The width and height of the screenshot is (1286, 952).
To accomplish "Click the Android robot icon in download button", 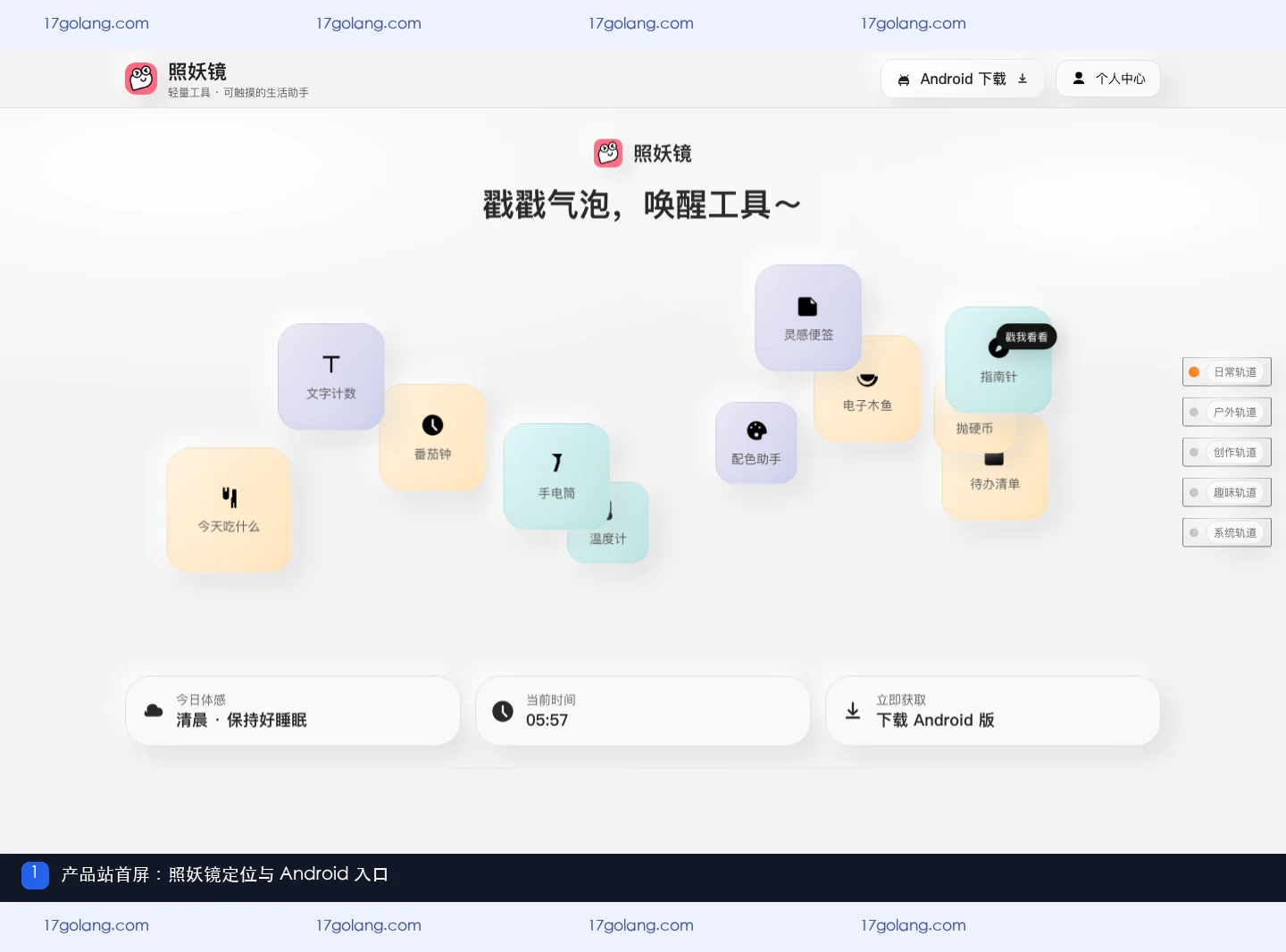I will pyautogui.click(x=904, y=79).
